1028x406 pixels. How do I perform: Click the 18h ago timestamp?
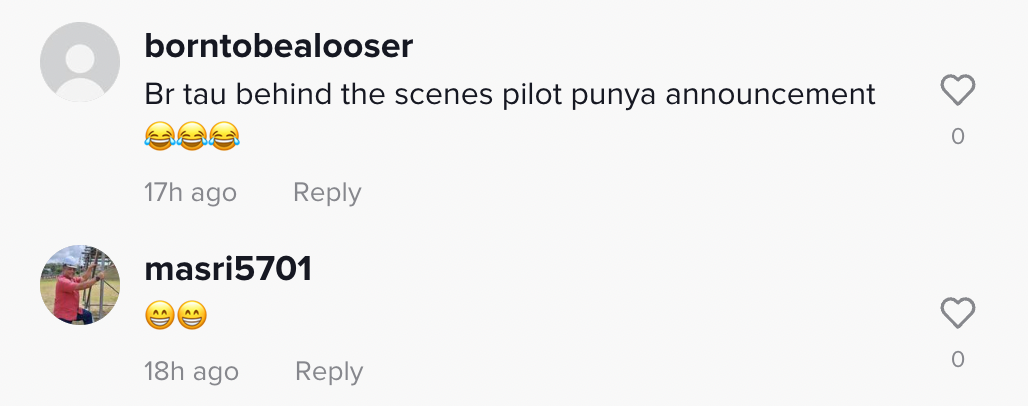pos(192,372)
